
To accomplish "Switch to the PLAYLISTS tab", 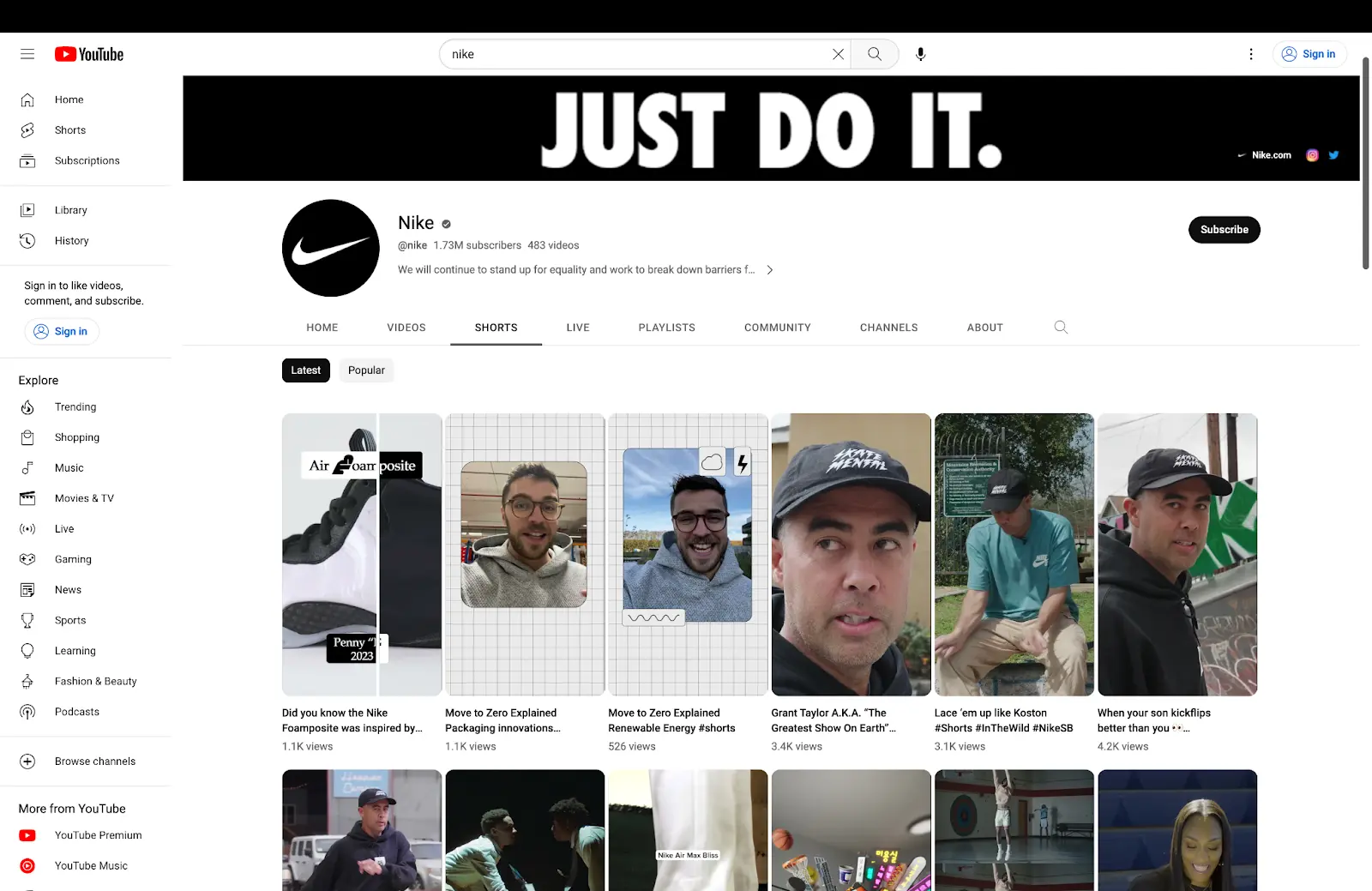I will pyautogui.click(x=667, y=328).
